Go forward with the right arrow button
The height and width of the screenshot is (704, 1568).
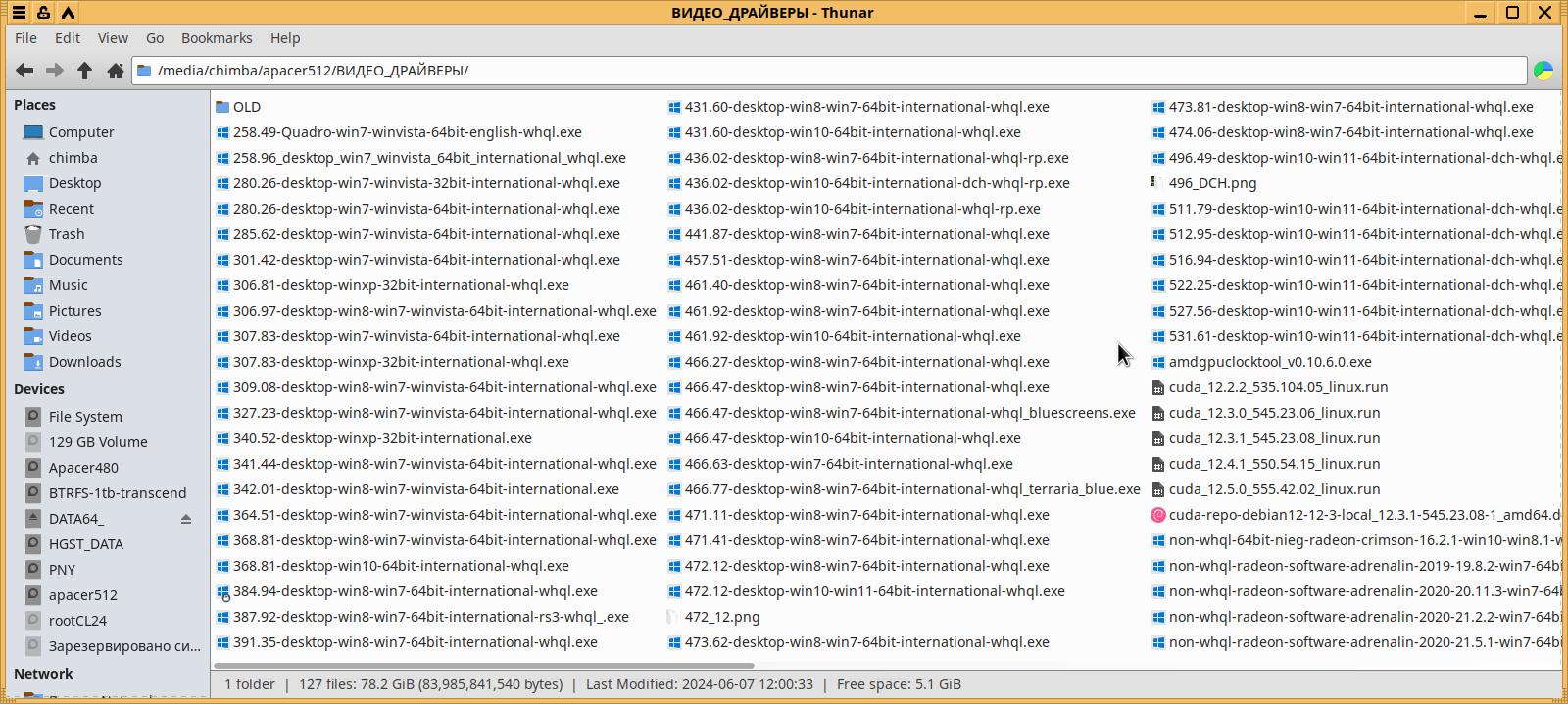[55, 71]
